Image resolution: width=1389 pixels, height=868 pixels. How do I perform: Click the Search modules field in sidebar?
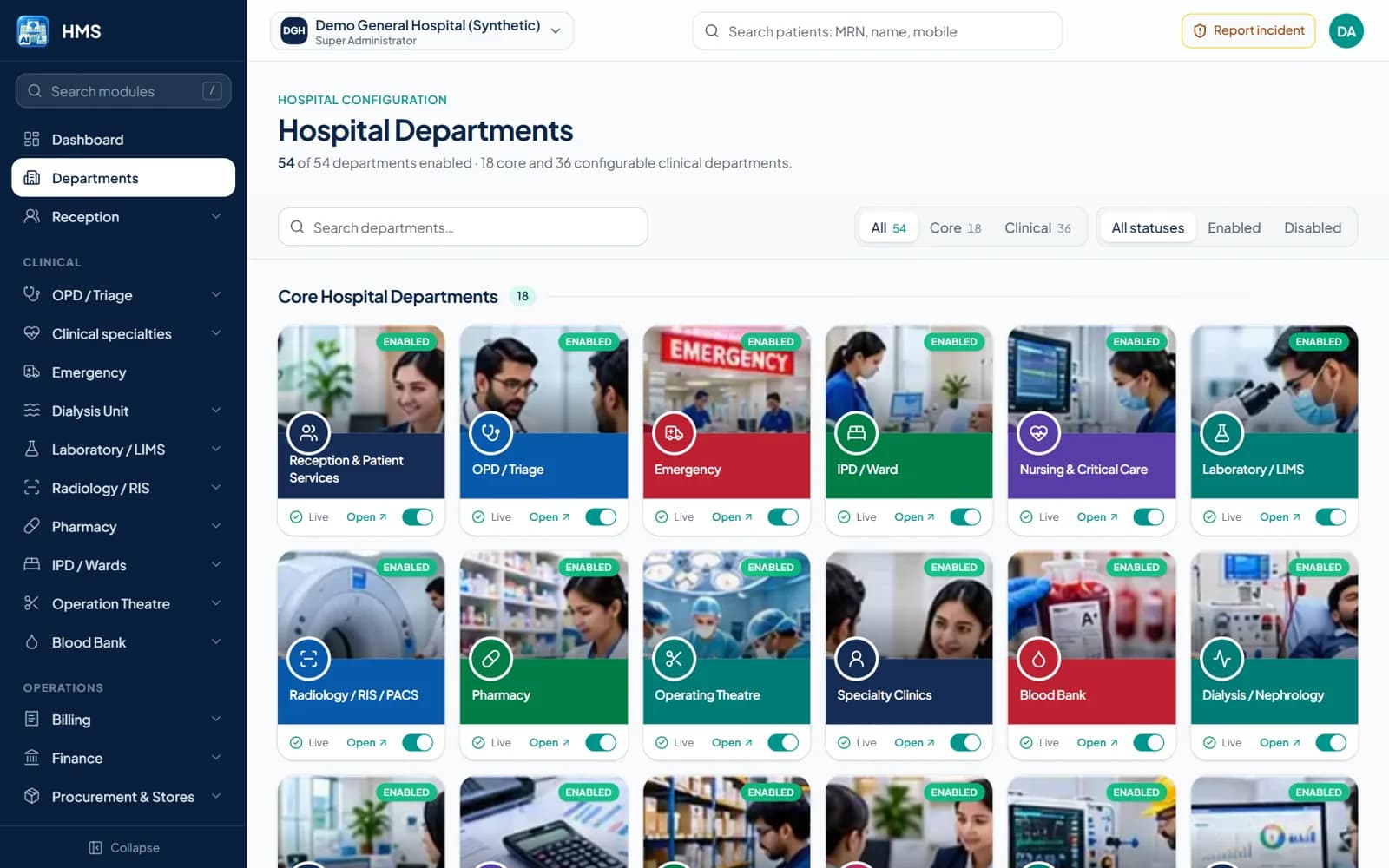pos(123,91)
